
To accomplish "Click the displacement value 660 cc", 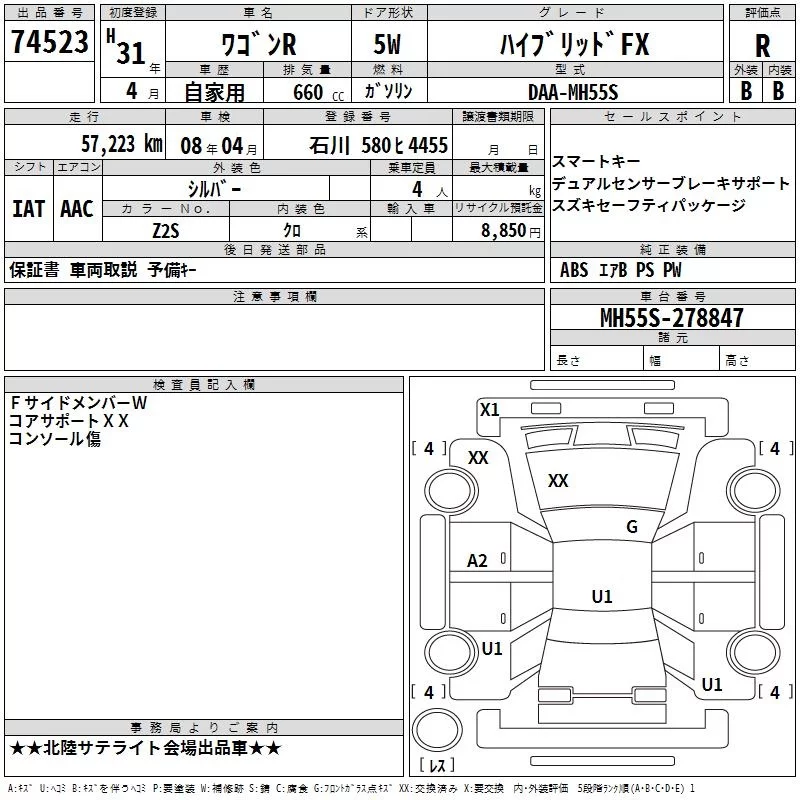I will [x=318, y=92].
